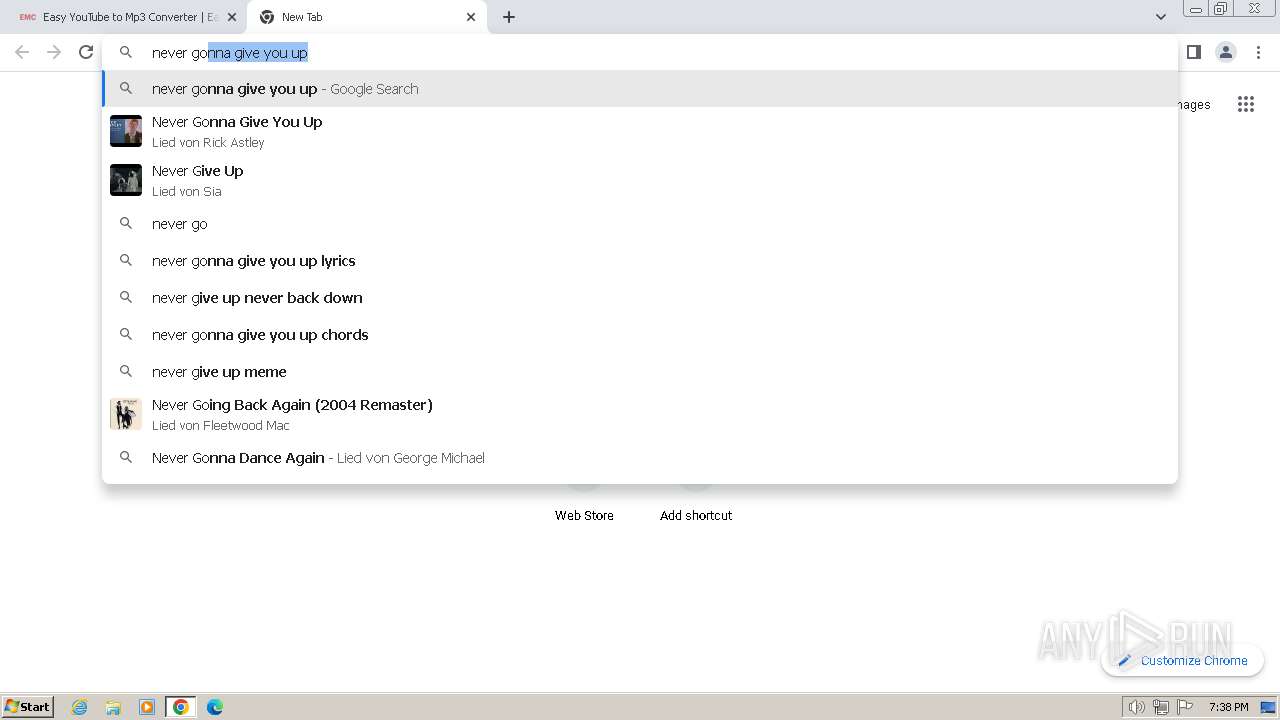Click the Fleetwood Mac album thumbnail
Screen dimensions: 1280x720
(126, 414)
